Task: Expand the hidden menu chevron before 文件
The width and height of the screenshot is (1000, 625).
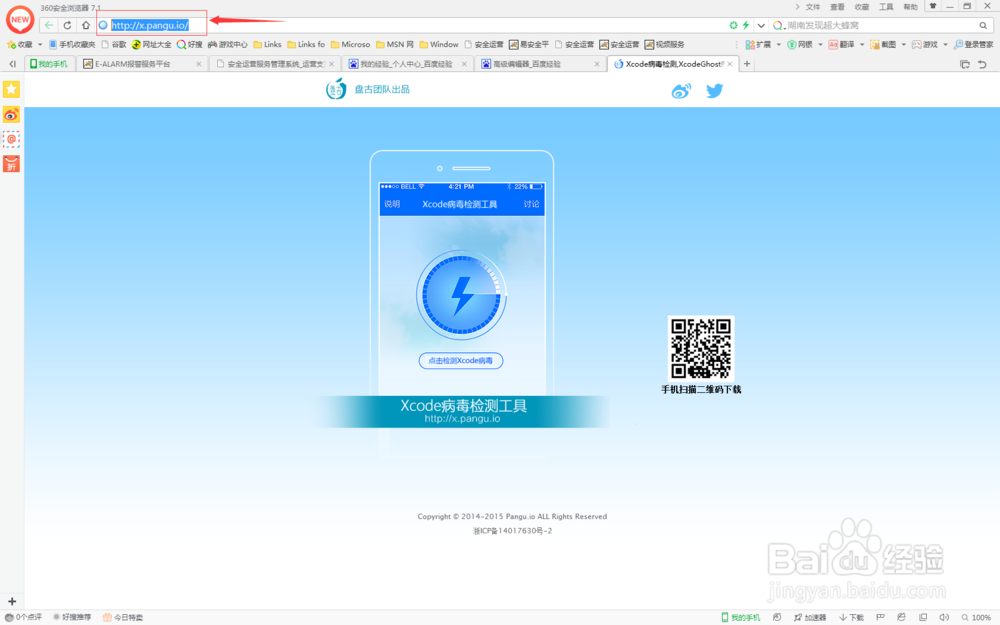Action: tap(797, 7)
